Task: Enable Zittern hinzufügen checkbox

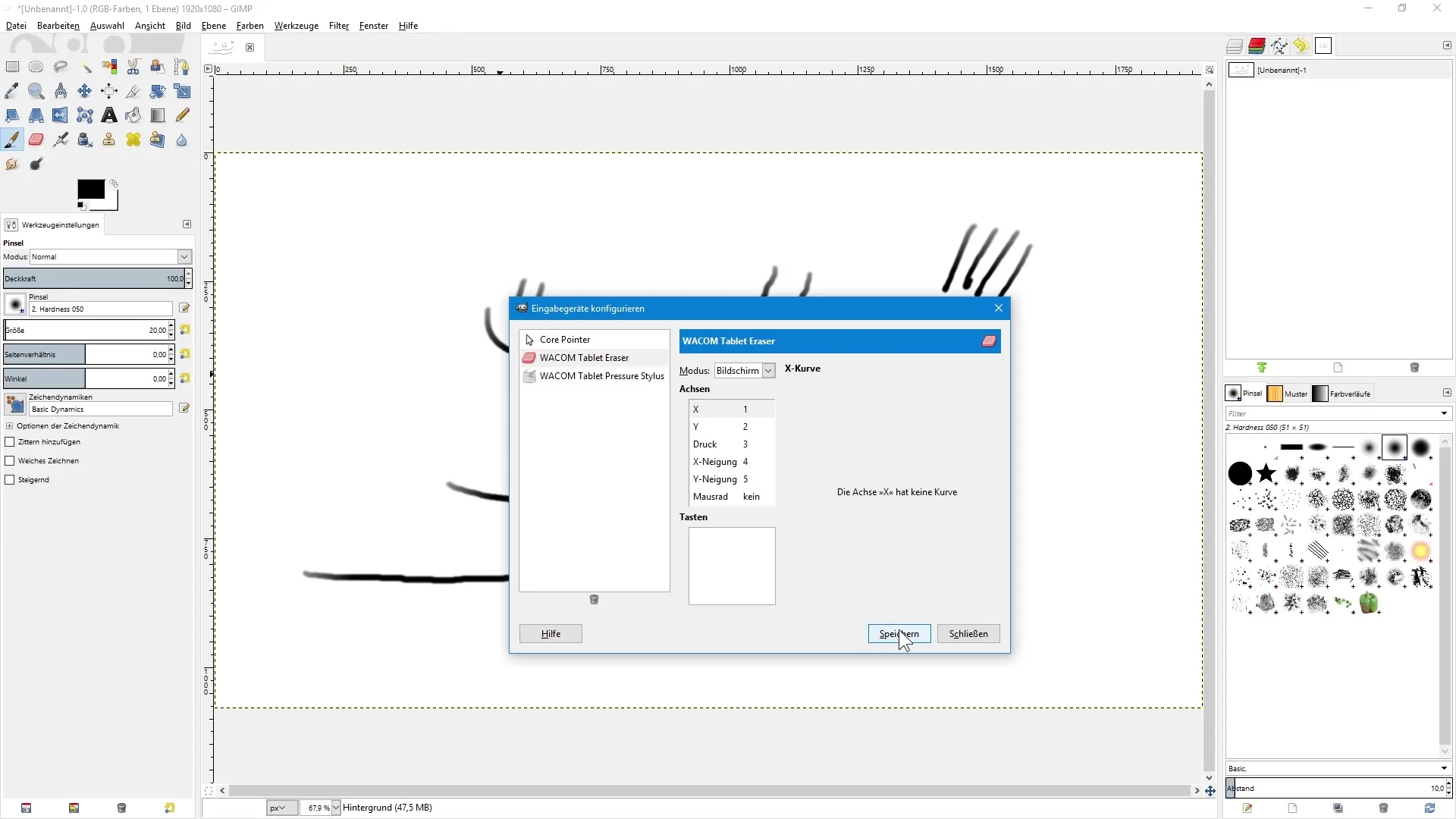Action: point(10,442)
